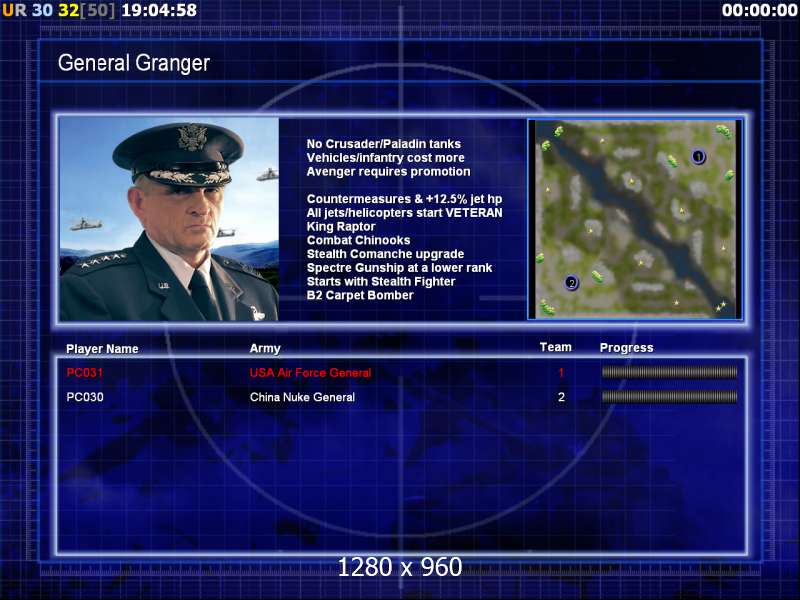
Task: Select PC031 player row
Action: 402,372
